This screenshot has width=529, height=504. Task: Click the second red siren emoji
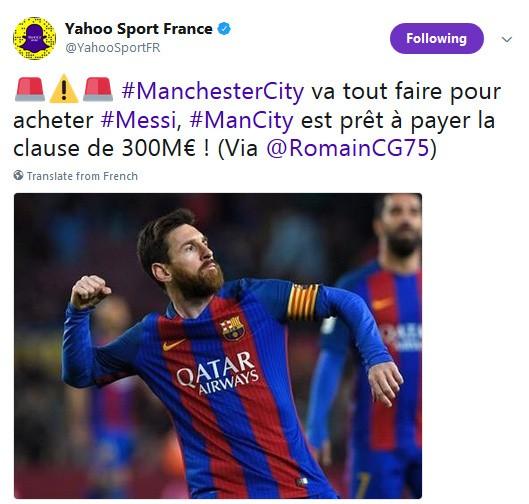coord(98,89)
